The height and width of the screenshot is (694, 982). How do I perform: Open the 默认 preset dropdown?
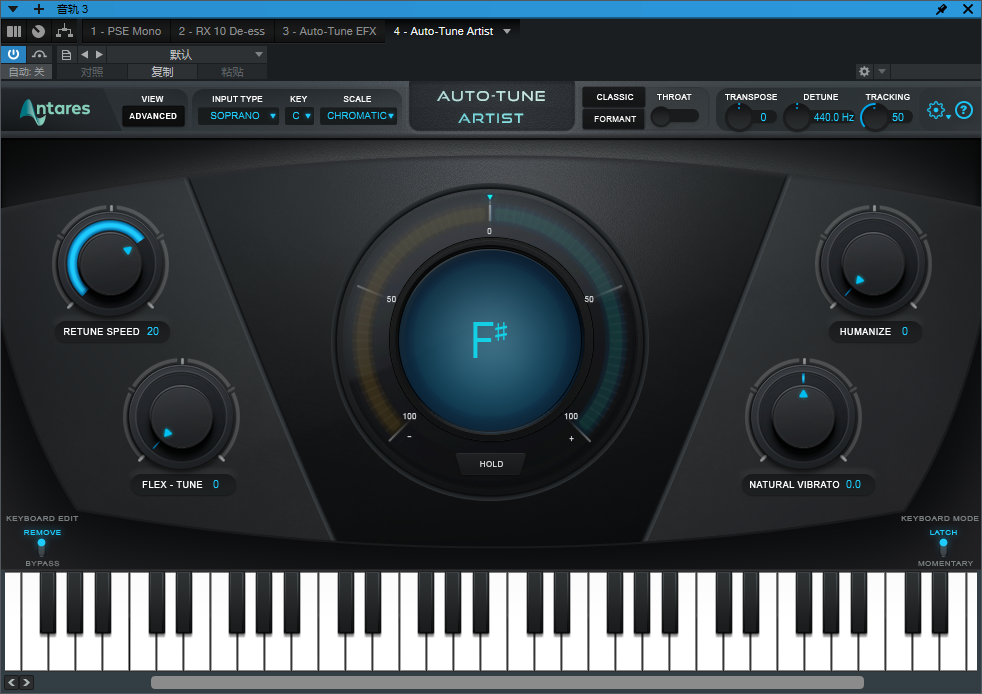(x=188, y=54)
